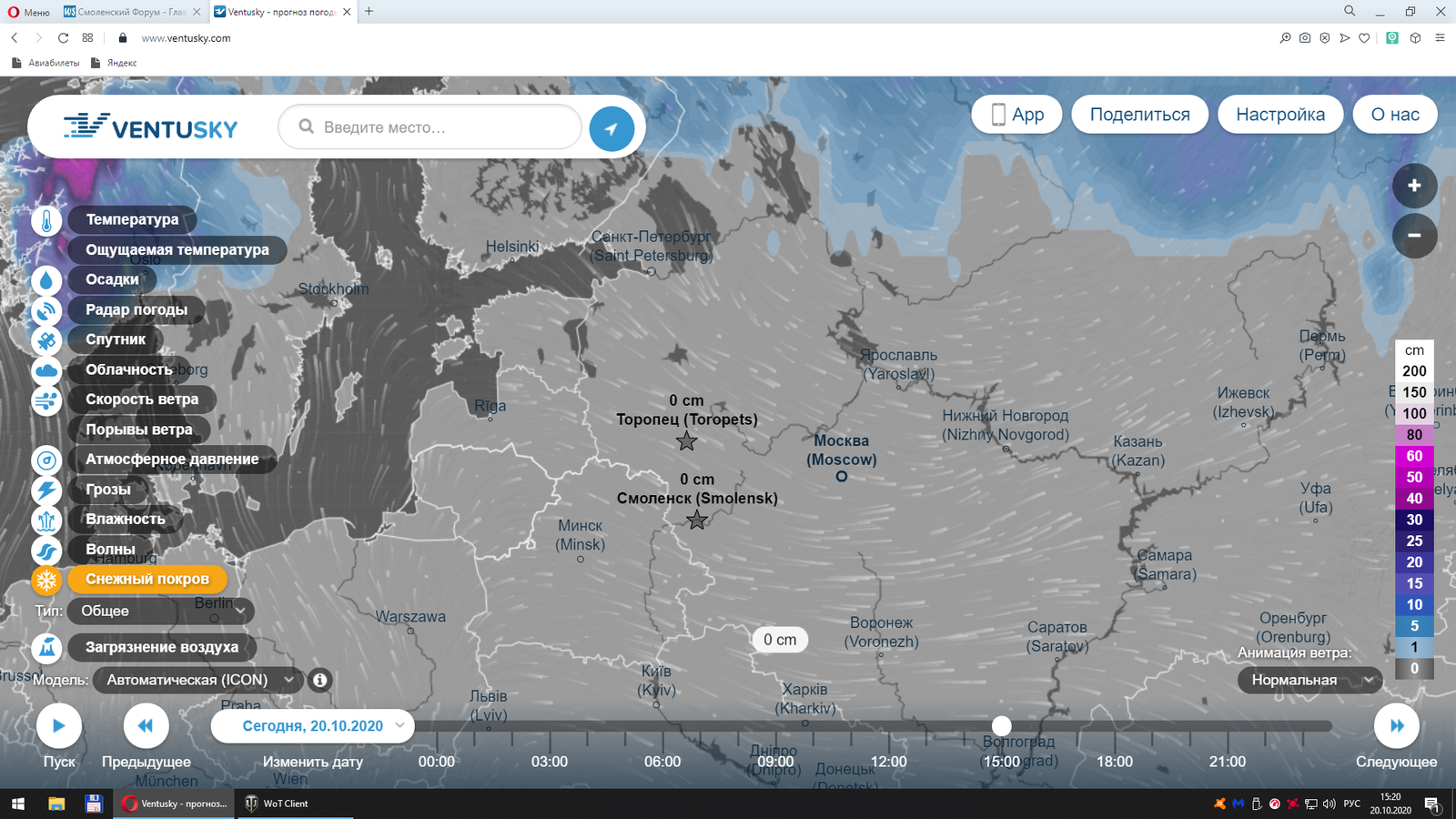The width and height of the screenshot is (1456, 819).
Task: Click the heart bookmark icon in address bar
Action: [1364, 38]
